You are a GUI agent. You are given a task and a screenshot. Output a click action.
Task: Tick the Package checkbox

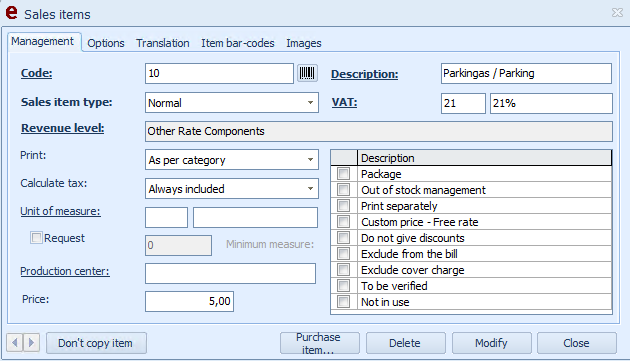pos(344,174)
